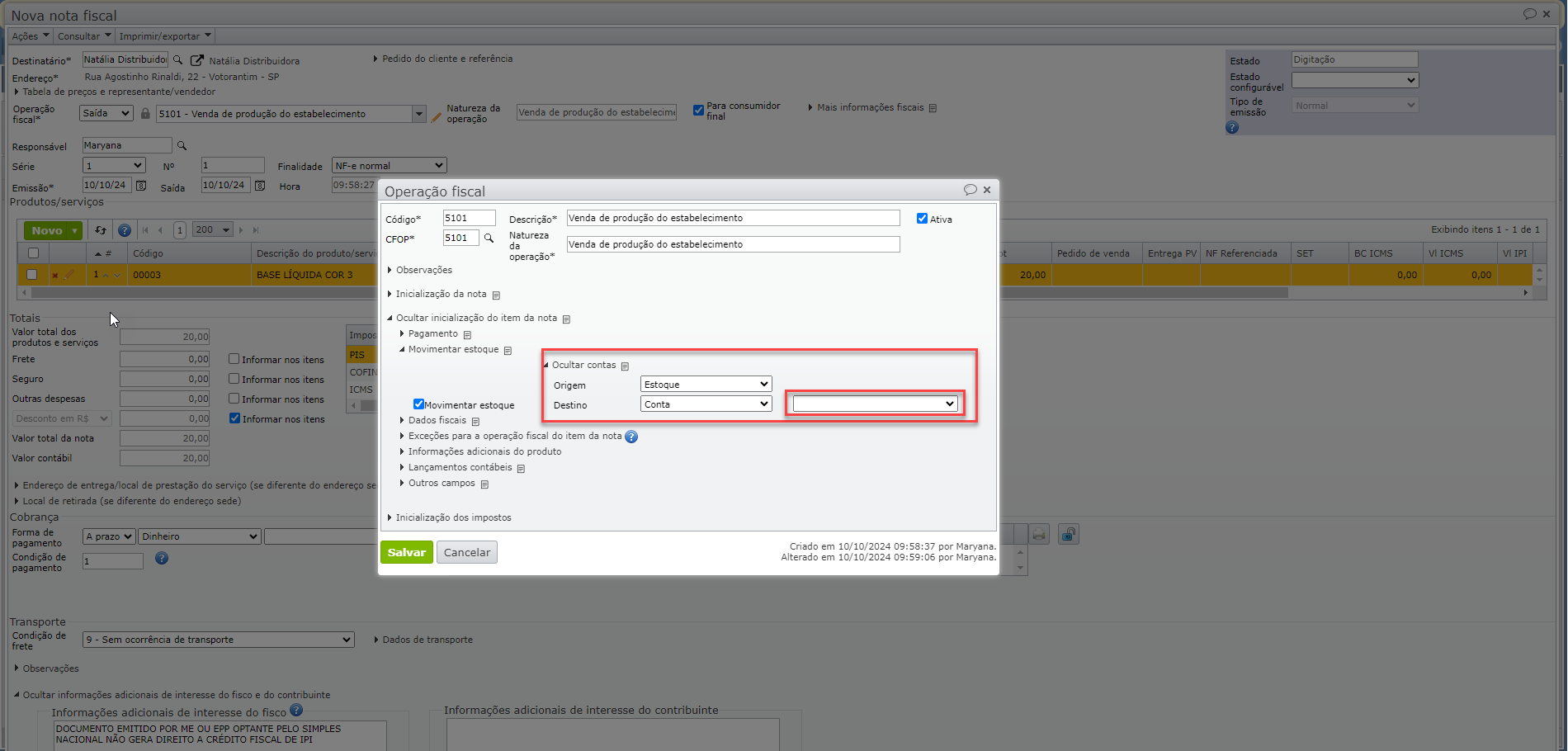Click the CFOP search magnifier in dialog

(489, 239)
